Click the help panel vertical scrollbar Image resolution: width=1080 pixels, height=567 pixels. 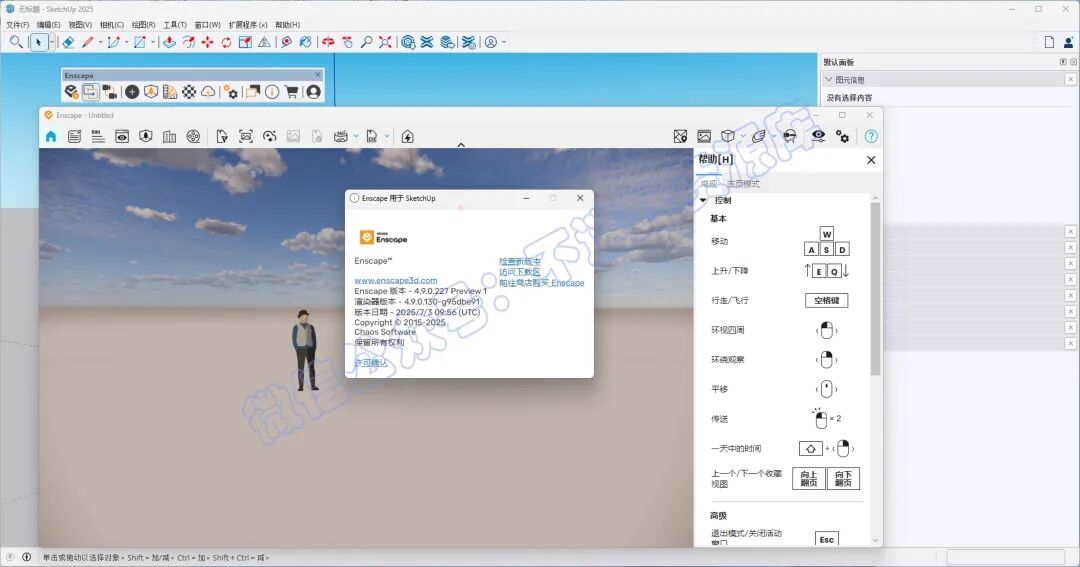pyautogui.click(x=875, y=289)
